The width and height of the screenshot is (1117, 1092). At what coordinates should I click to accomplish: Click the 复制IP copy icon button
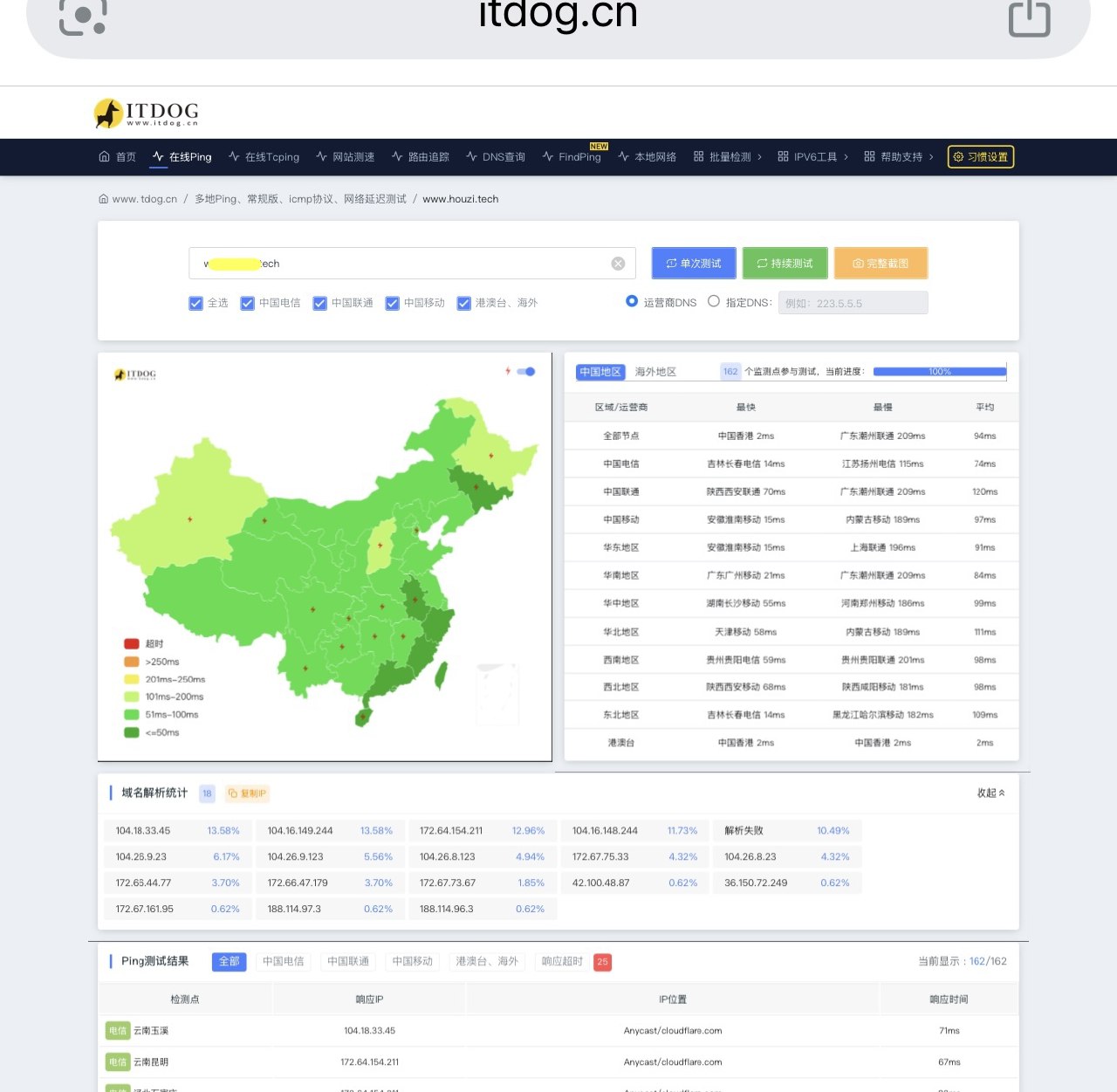247,793
